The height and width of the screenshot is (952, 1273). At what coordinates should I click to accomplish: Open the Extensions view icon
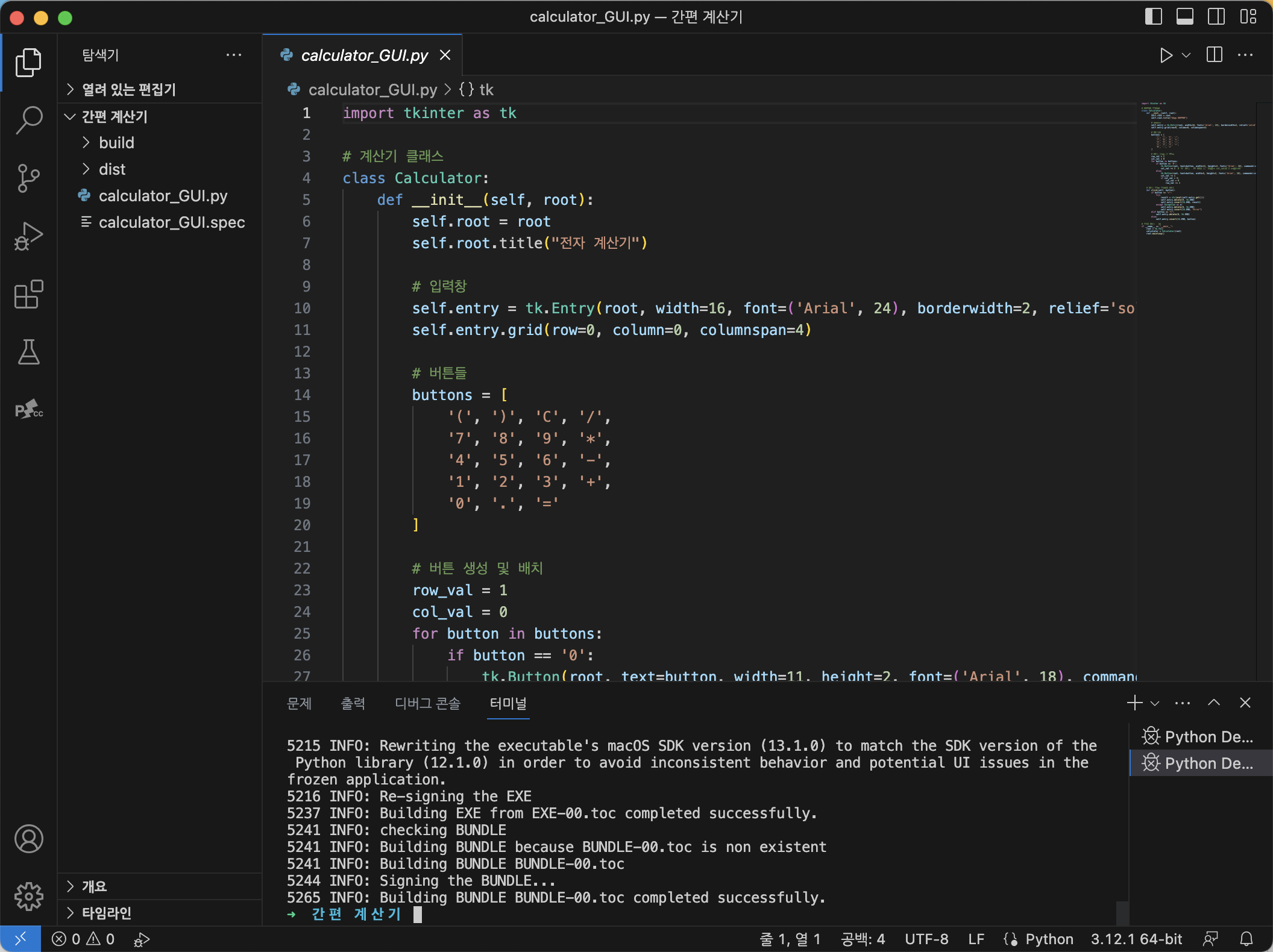[28, 295]
